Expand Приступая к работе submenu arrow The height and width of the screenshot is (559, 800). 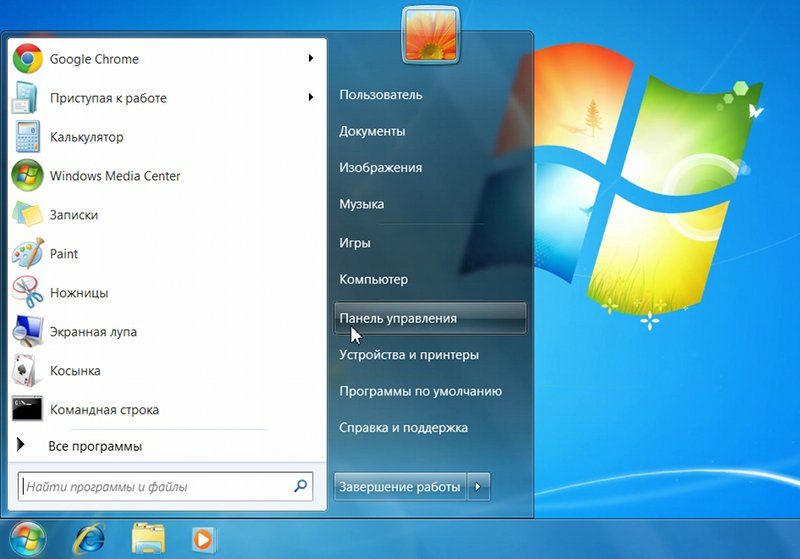310,97
